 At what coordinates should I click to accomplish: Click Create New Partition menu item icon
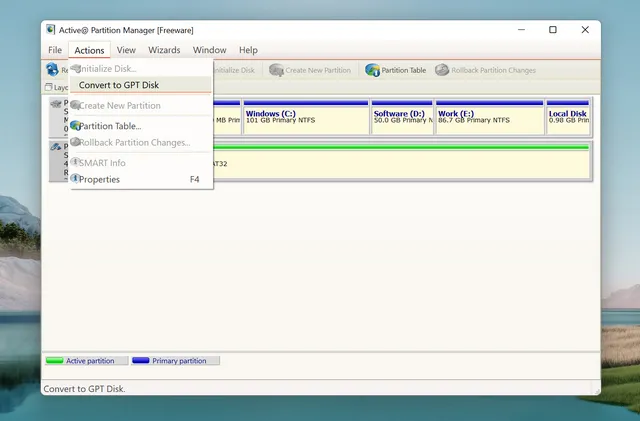point(76,105)
